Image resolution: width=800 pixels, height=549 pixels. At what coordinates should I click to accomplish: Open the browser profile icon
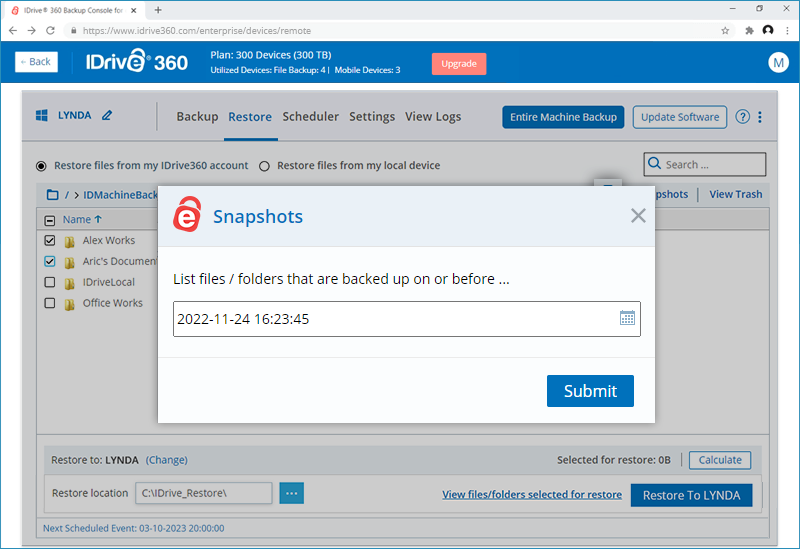pos(768,30)
